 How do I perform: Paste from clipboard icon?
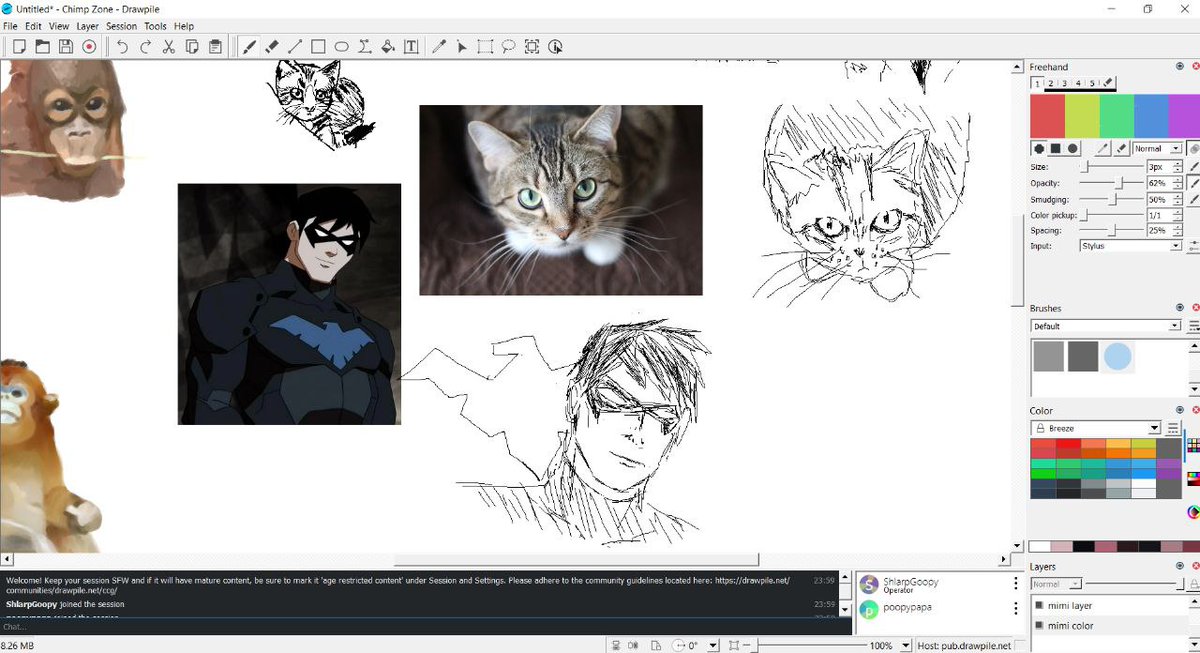coord(215,46)
